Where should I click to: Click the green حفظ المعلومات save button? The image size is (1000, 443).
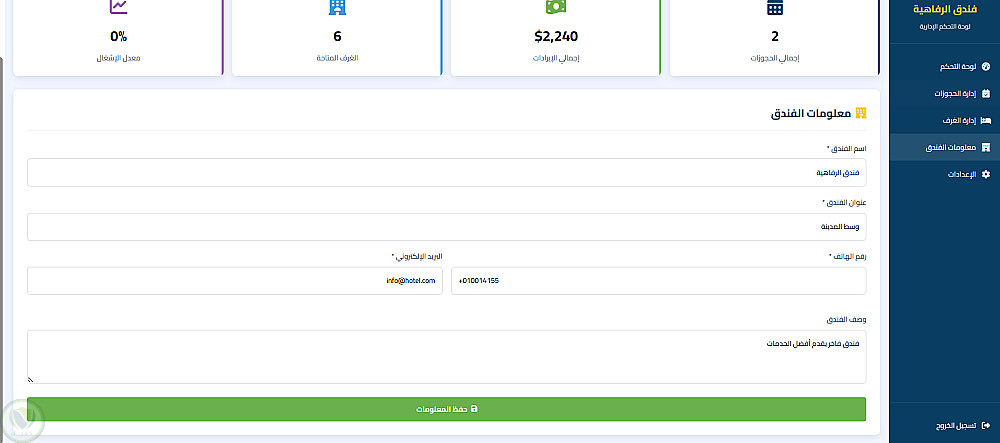(446, 409)
